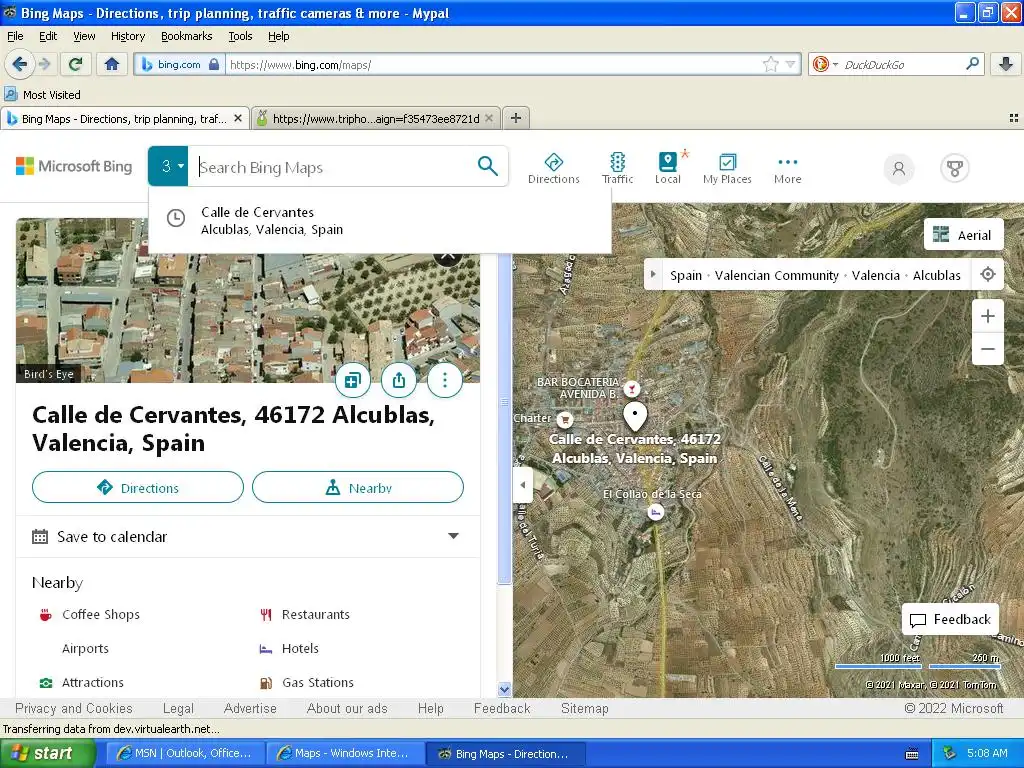Click the browser Back arrow

pos(20,64)
